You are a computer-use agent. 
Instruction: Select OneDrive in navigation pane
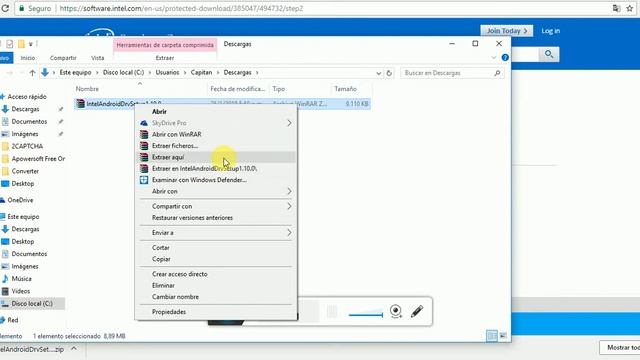tap(20, 200)
